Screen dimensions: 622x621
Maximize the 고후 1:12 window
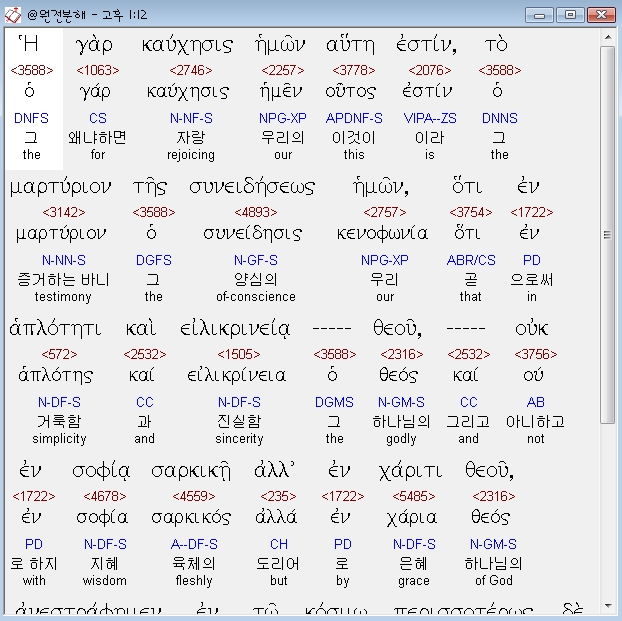click(x=570, y=15)
